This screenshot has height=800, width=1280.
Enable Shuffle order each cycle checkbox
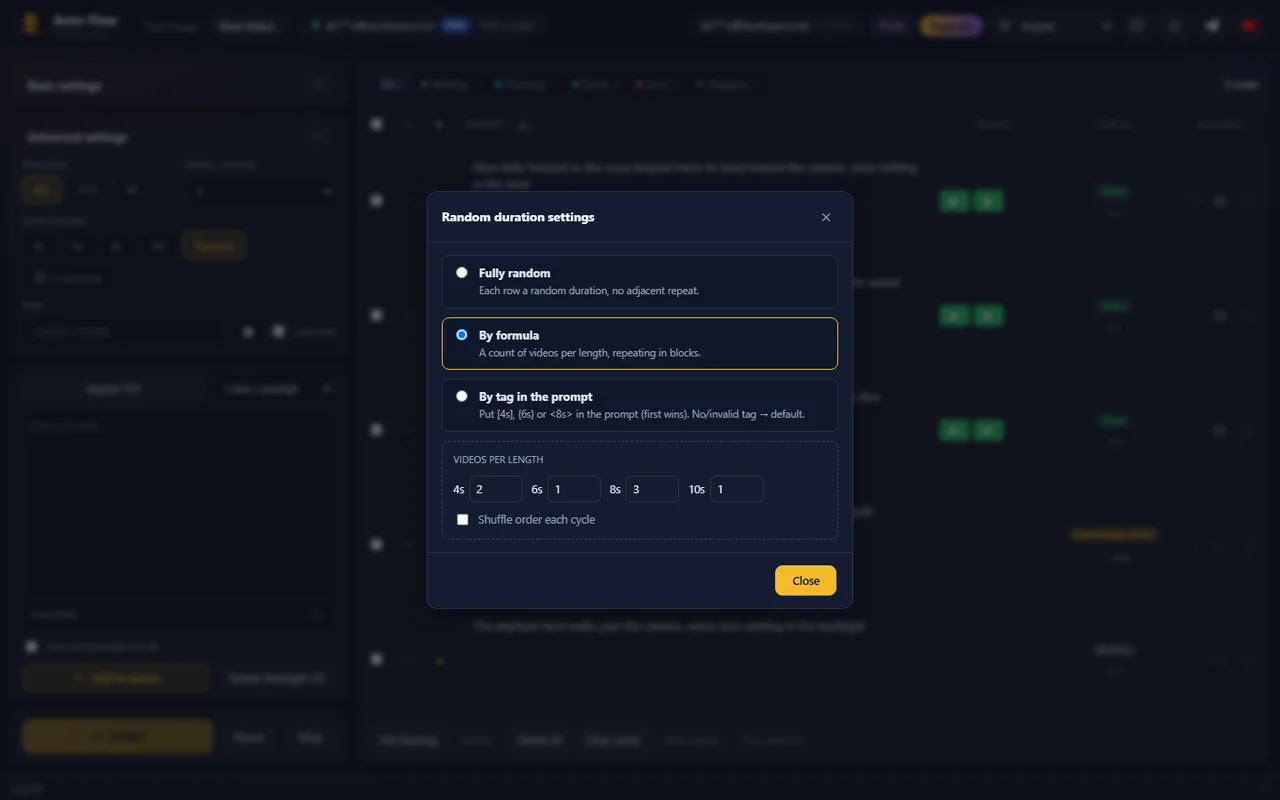tap(462, 519)
